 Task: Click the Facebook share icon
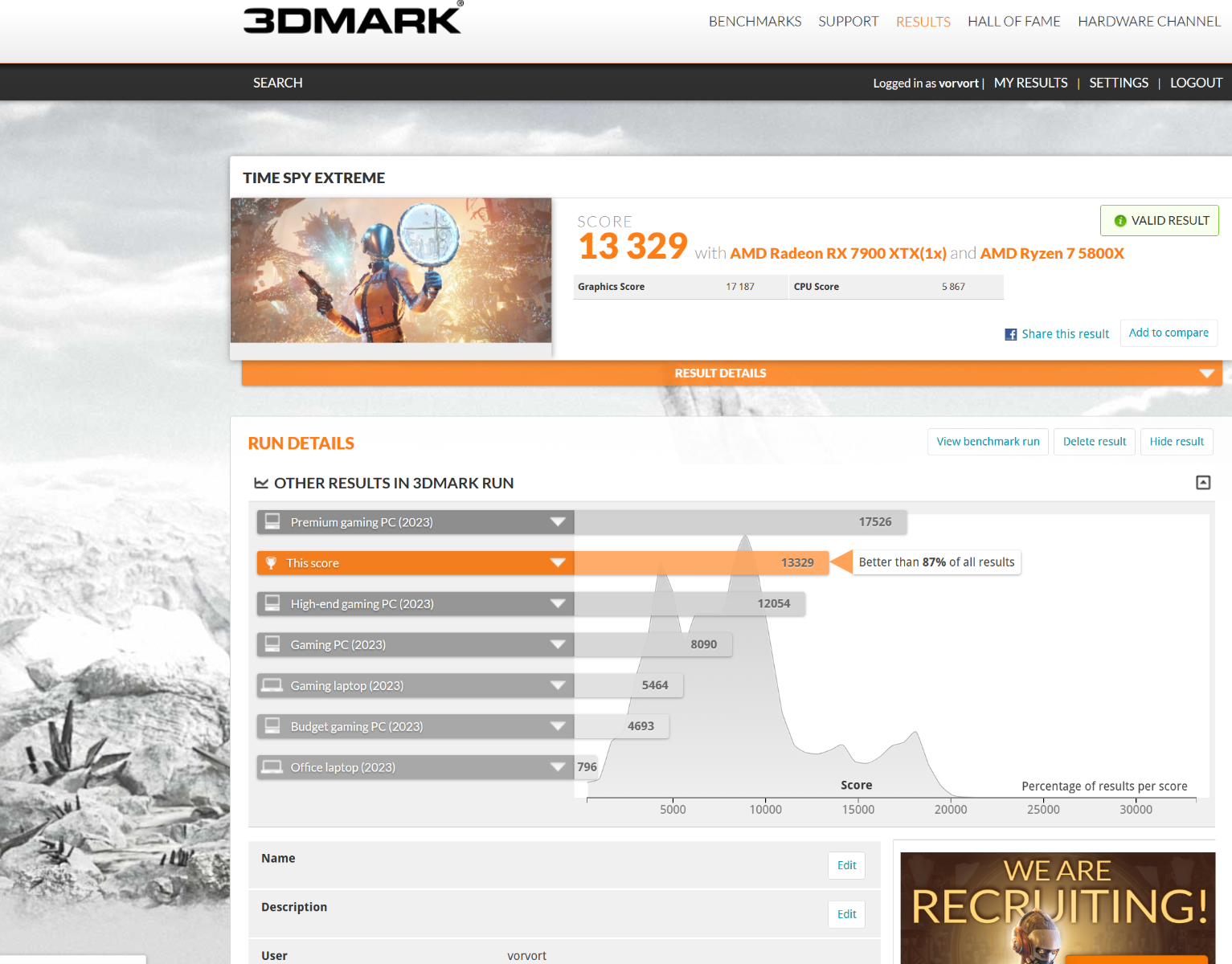[1011, 334]
